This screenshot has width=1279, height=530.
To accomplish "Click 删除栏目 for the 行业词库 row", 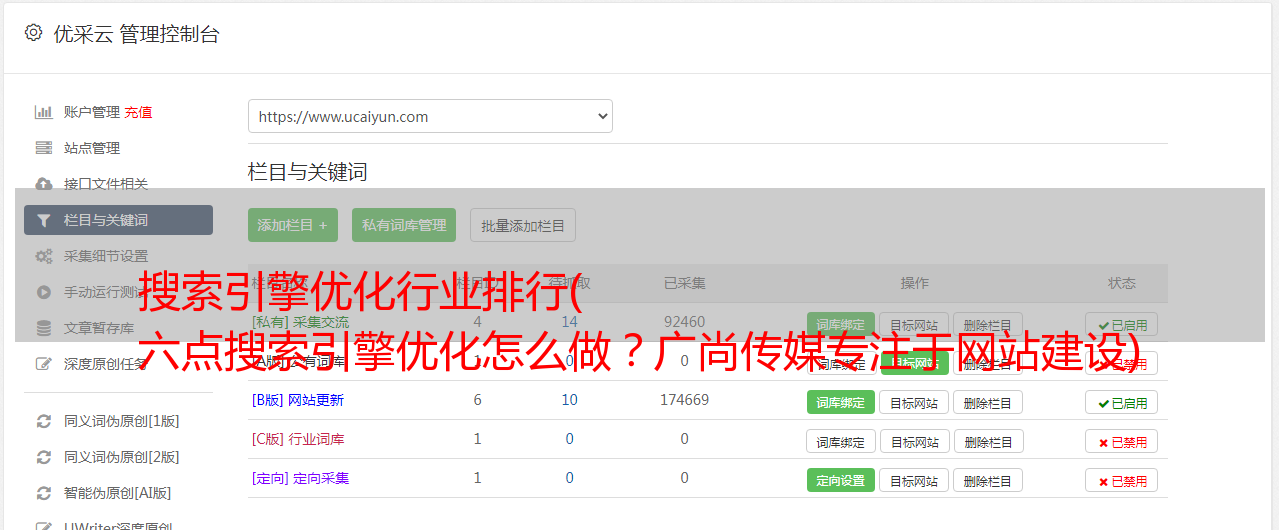I will tap(988, 442).
